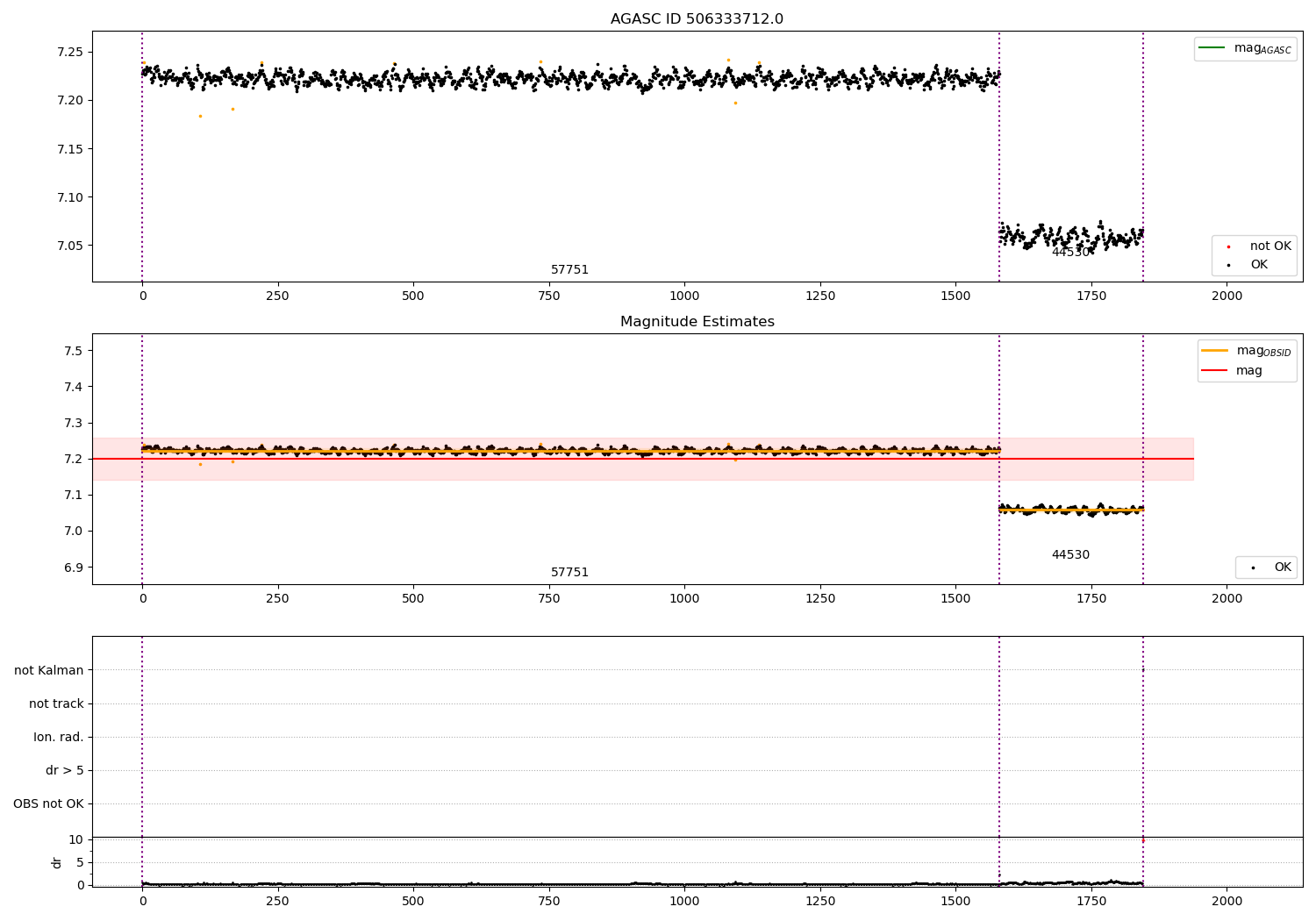This screenshot has height=921, width=1316.
Task: Click the dotted vertical marker at 1580 in top panel
Action: [x=999, y=156]
